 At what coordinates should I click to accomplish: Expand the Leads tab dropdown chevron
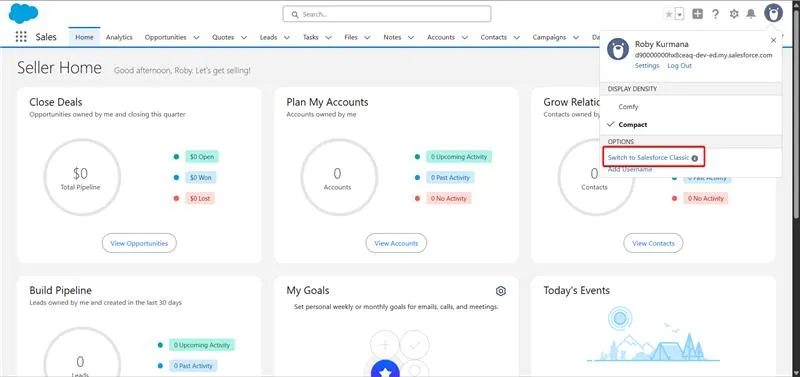coord(287,37)
